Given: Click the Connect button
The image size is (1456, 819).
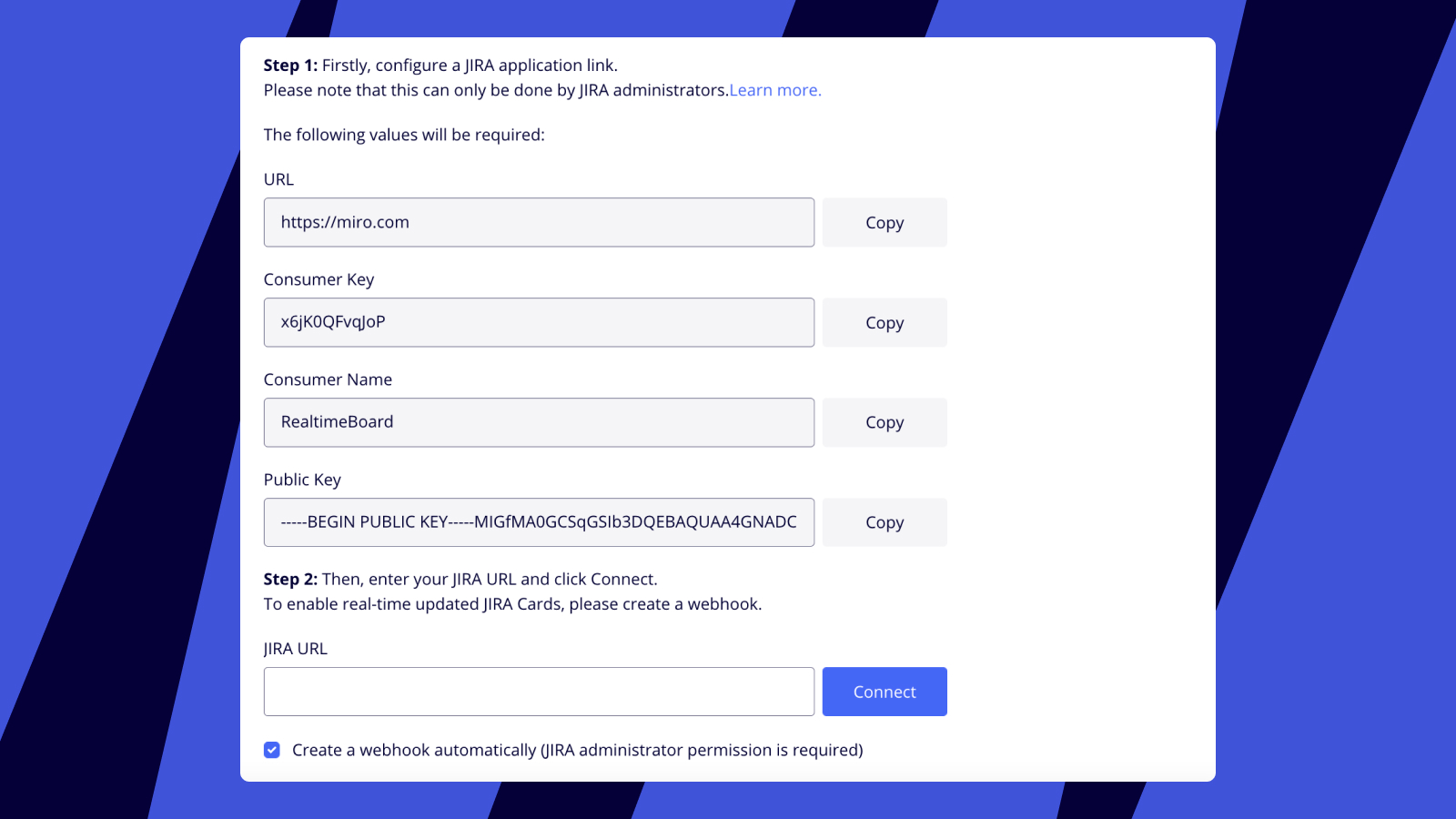Looking at the screenshot, I should tap(885, 692).
